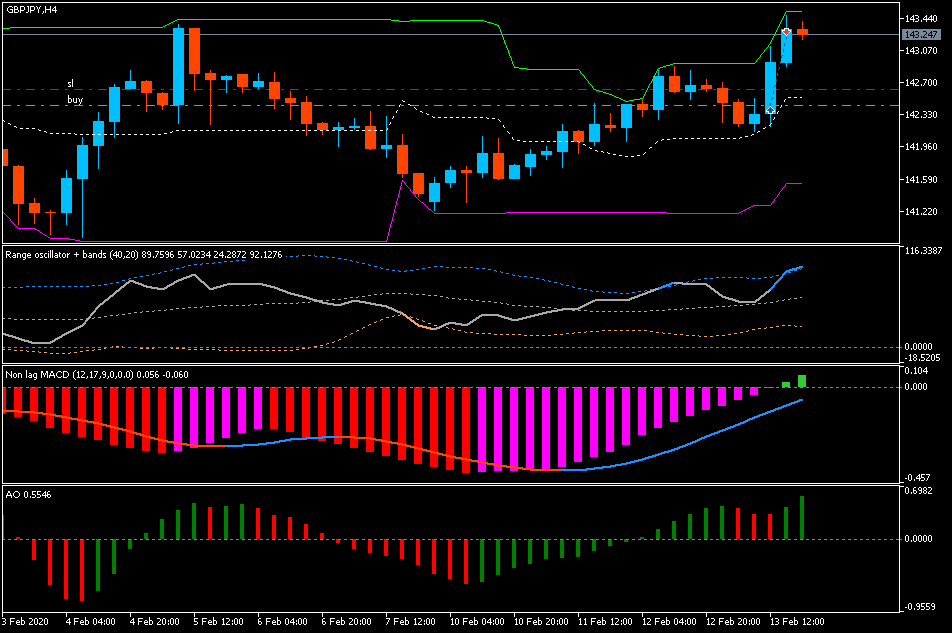This screenshot has height=633, width=952.
Task: Select the current price tag 143.247
Action: pyautogui.click(x=921, y=35)
